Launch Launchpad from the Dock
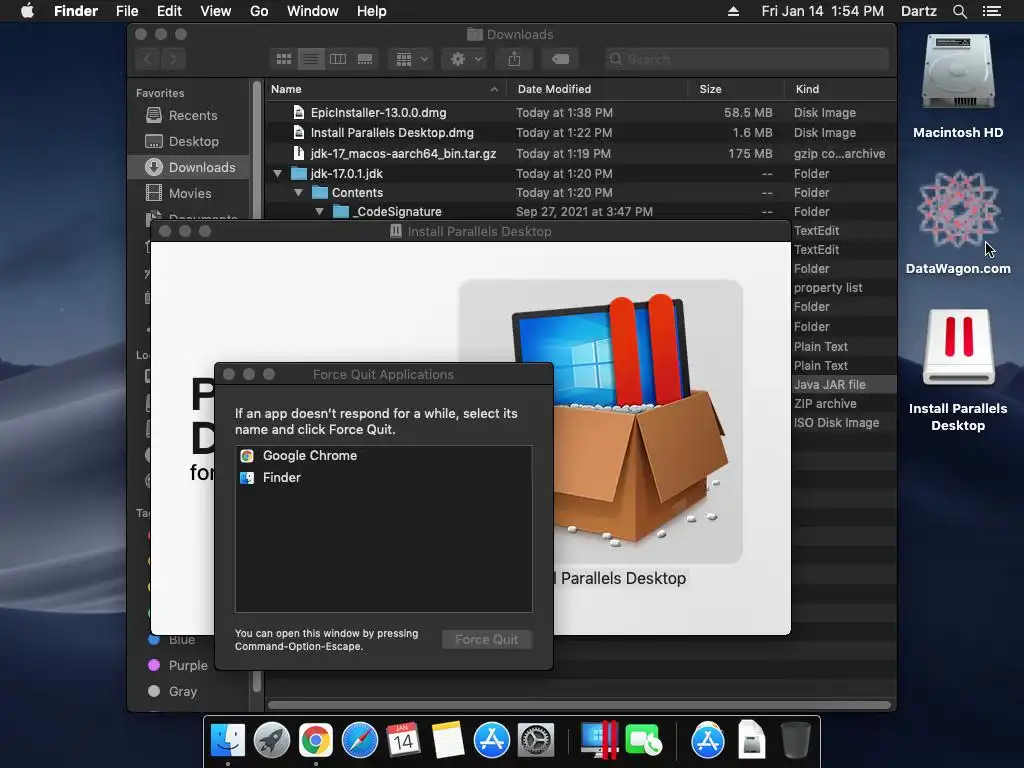The height and width of the screenshot is (768, 1024). pos(272,741)
